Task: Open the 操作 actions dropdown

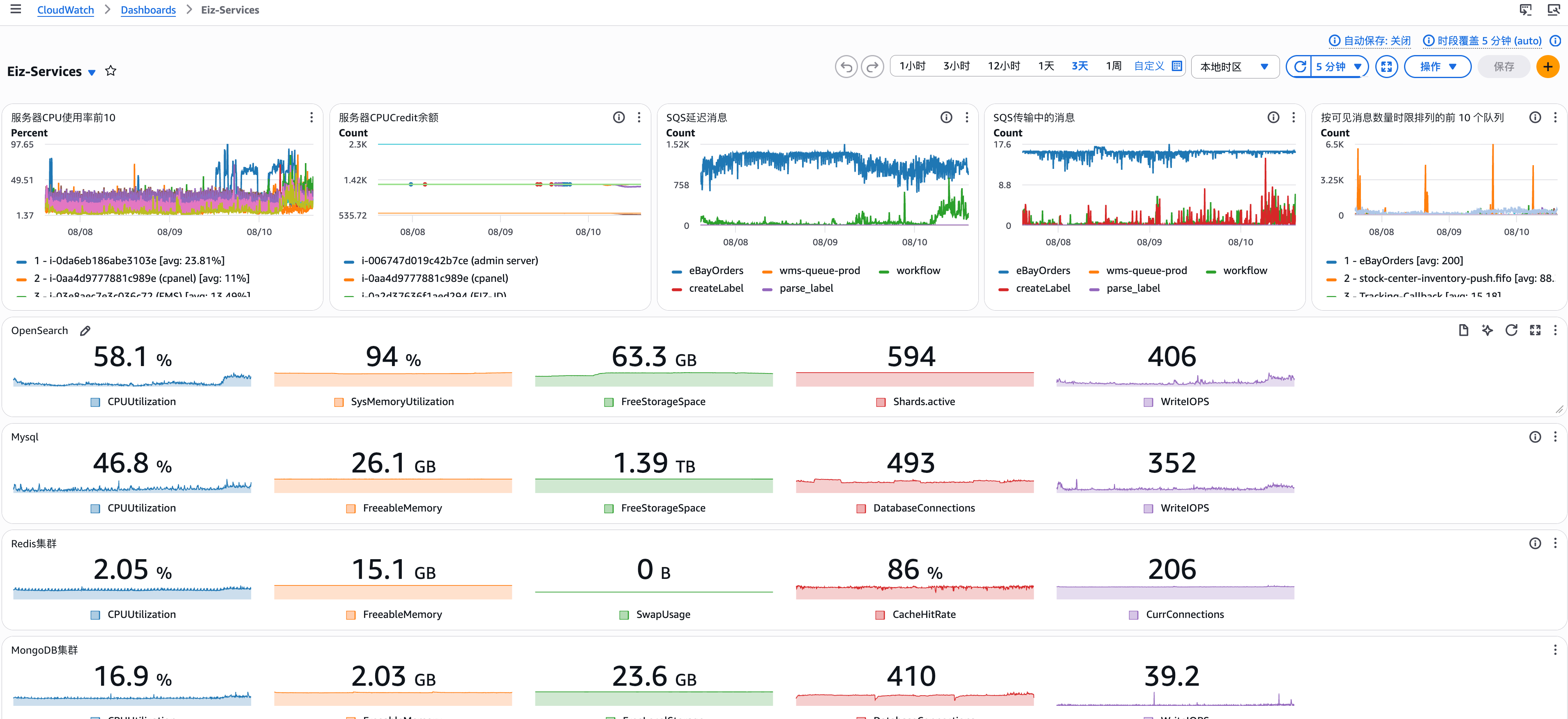Action: tap(1437, 67)
